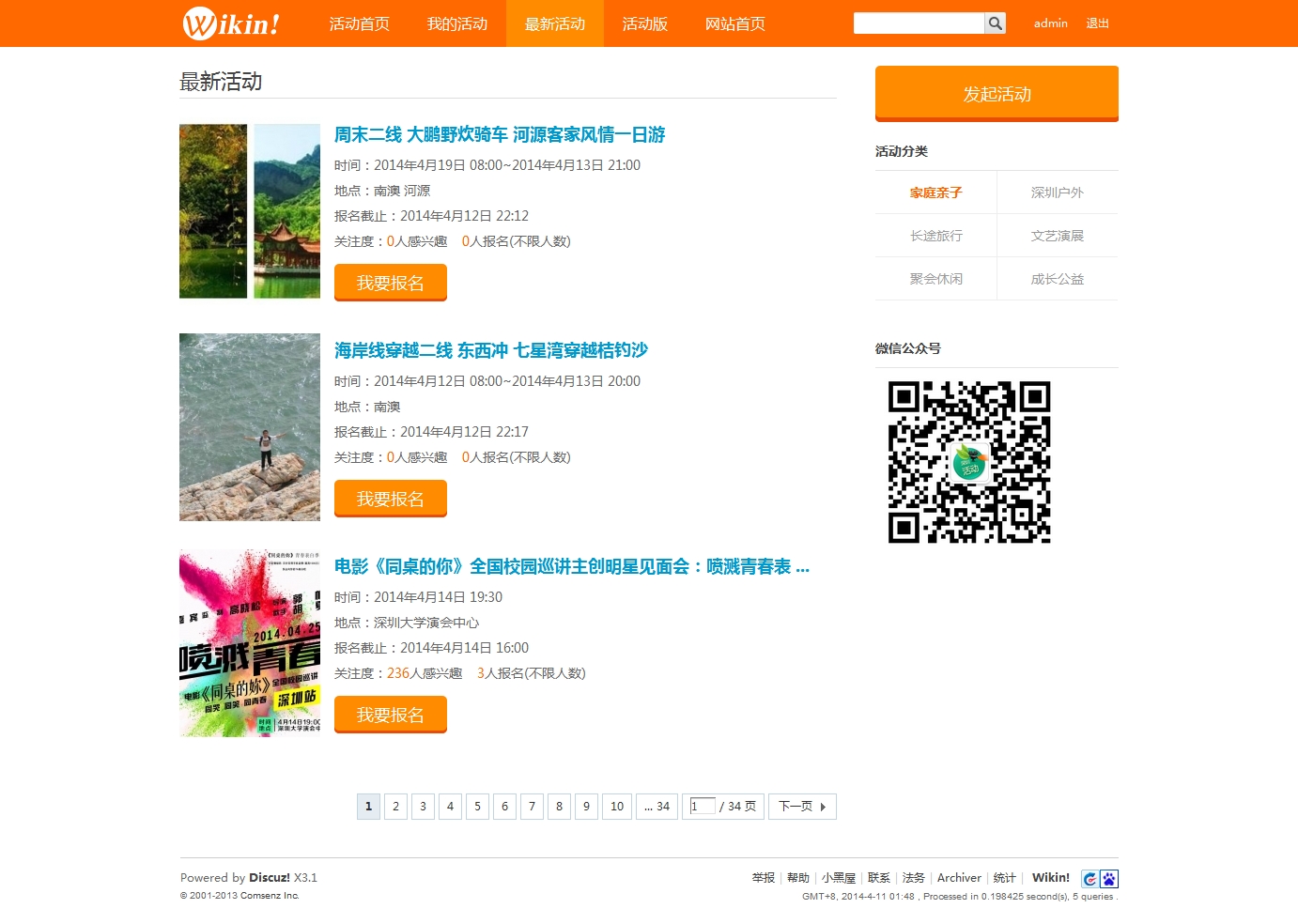Select the 深圳户外 category
Image resolution: width=1298 pixels, height=924 pixels.
[x=1058, y=192]
